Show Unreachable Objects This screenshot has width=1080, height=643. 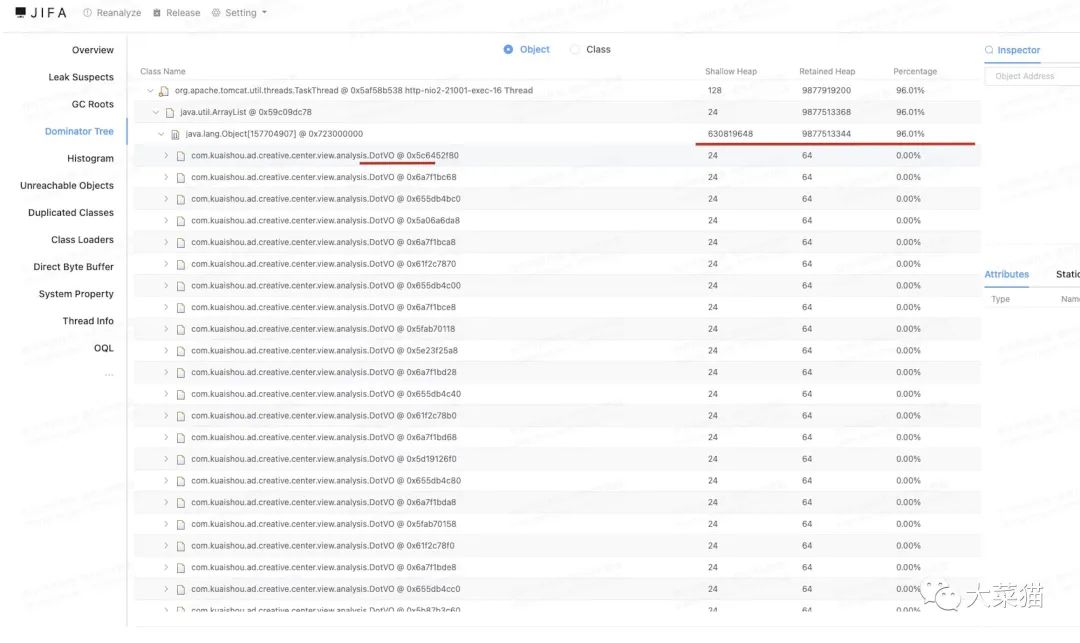67,185
